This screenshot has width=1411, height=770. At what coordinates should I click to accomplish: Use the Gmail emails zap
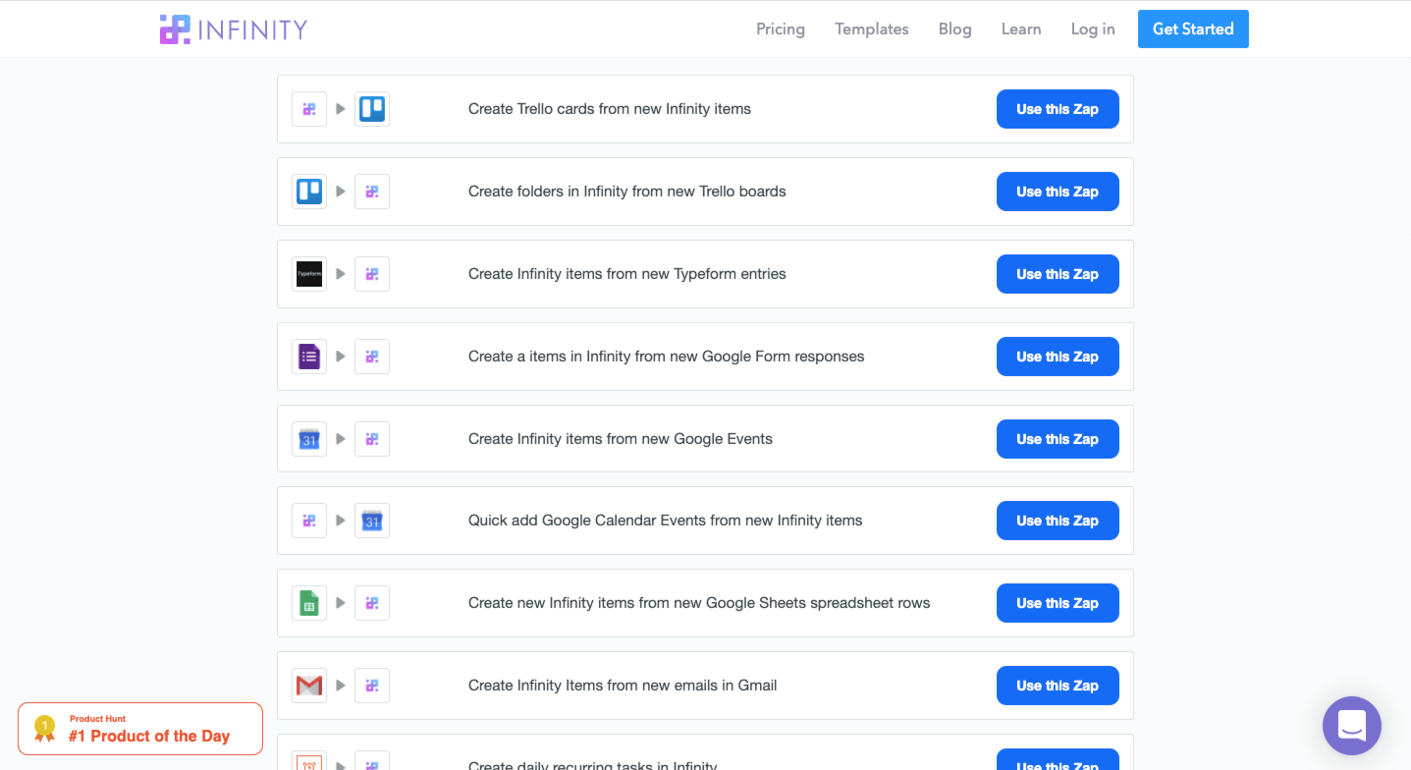[1057, 685]
